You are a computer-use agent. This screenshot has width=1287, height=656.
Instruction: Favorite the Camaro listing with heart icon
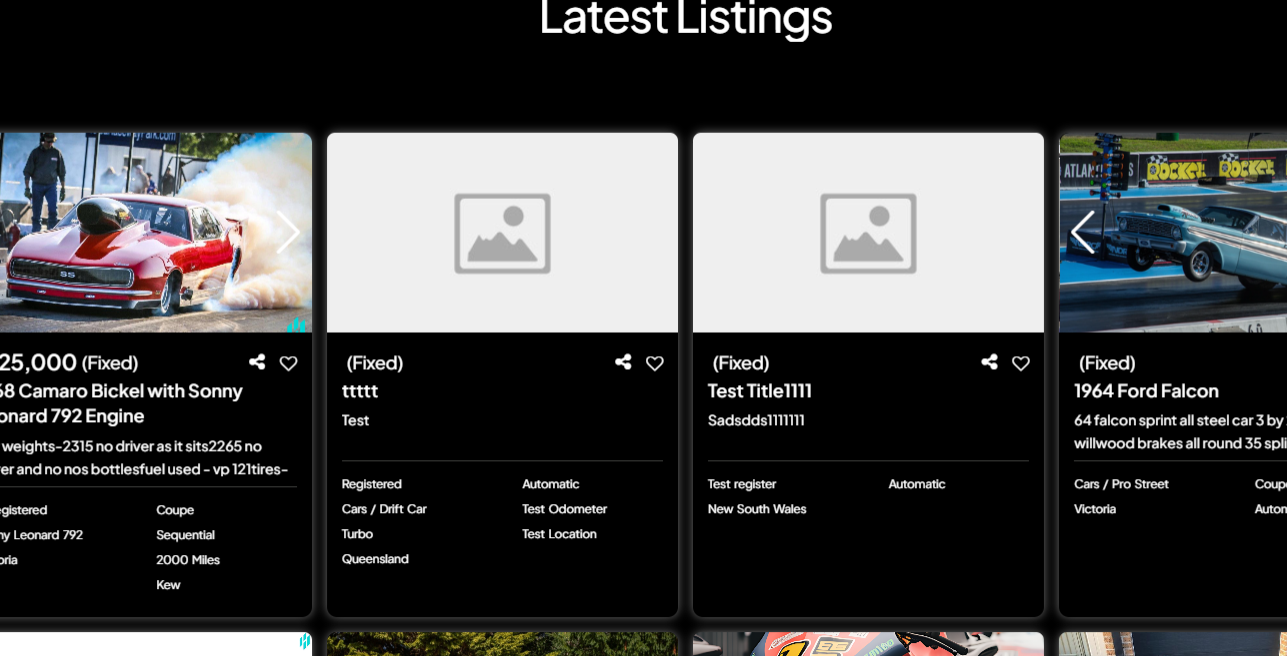tap(288, 363)
